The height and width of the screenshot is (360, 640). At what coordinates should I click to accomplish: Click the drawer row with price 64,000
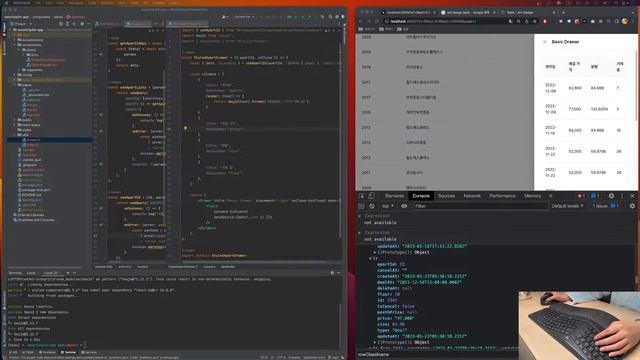[586, 130]
